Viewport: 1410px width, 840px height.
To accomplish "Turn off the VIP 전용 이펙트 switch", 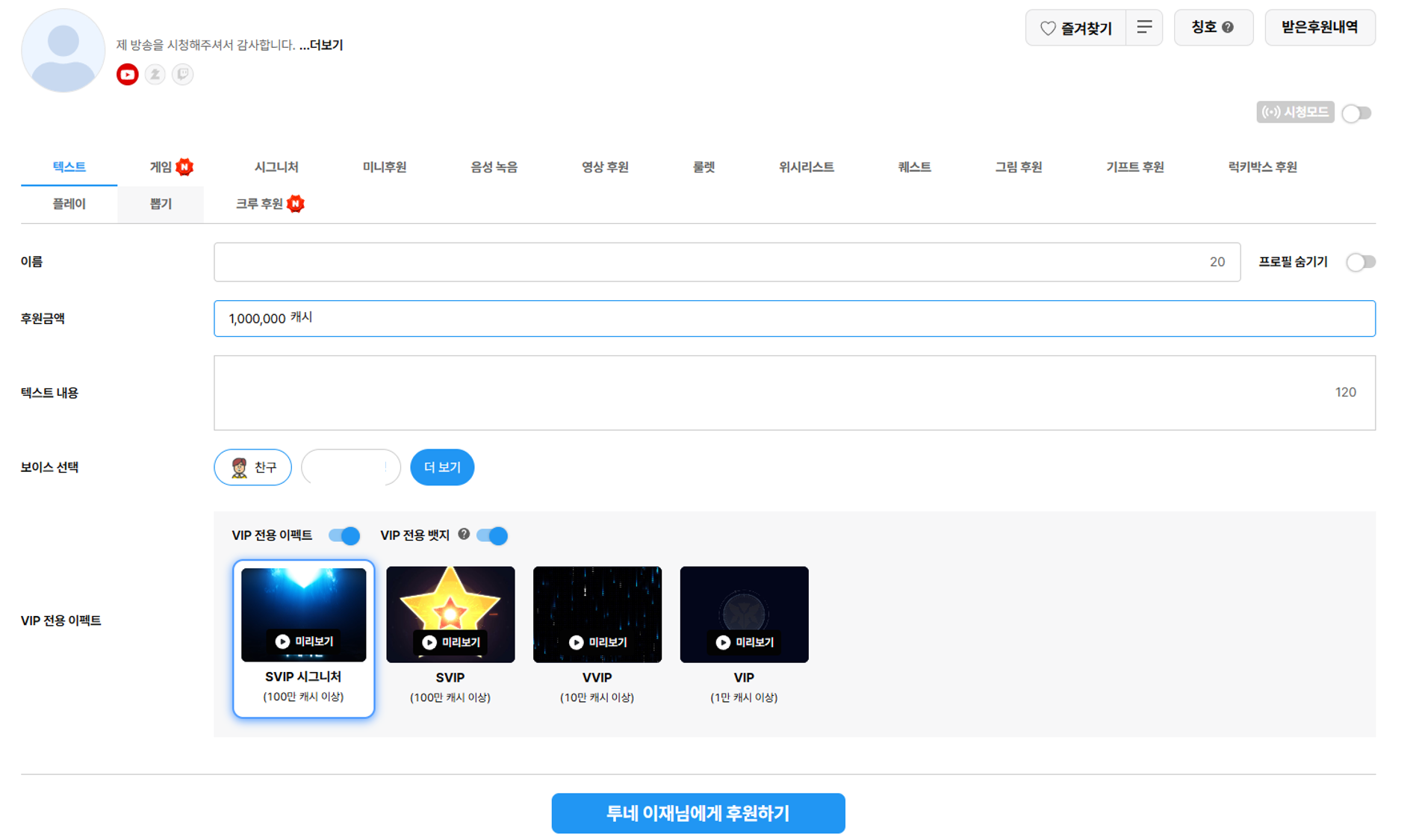I will click(344, 535).
